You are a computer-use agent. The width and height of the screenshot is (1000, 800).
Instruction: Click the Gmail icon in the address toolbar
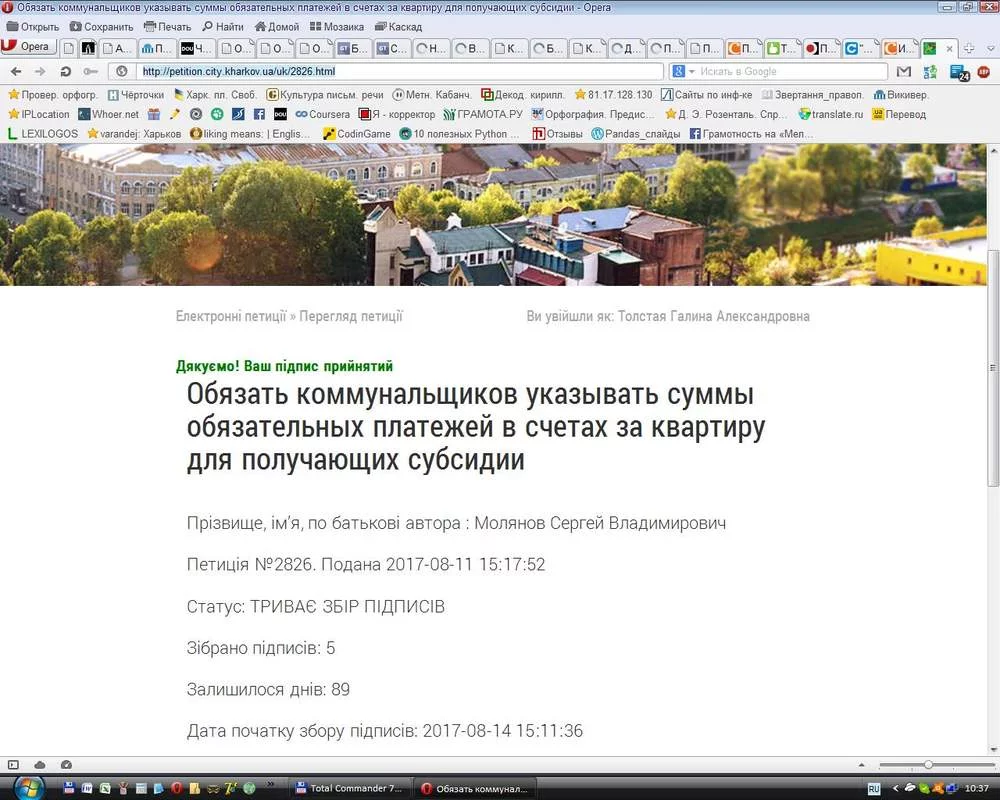(x=904, y=71)
